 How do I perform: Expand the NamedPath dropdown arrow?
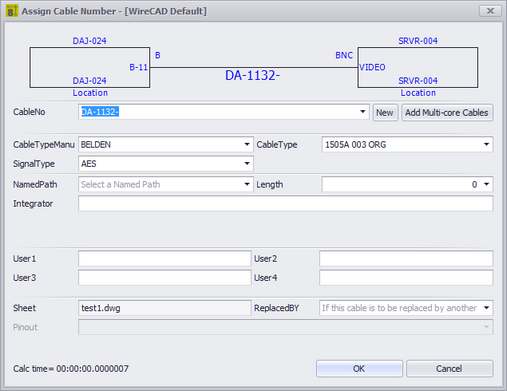(247, 184)
